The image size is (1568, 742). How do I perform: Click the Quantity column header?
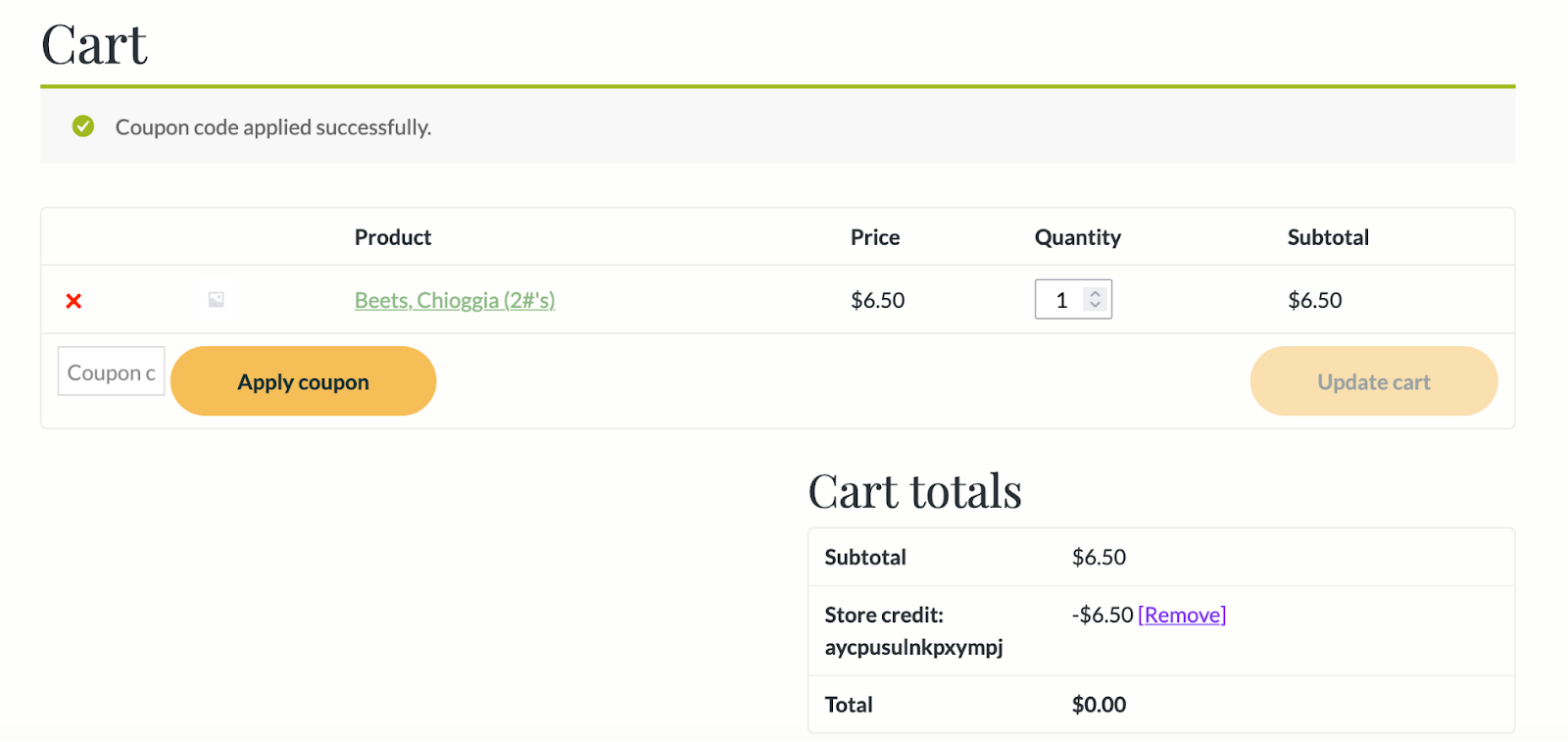(1077, 237)
